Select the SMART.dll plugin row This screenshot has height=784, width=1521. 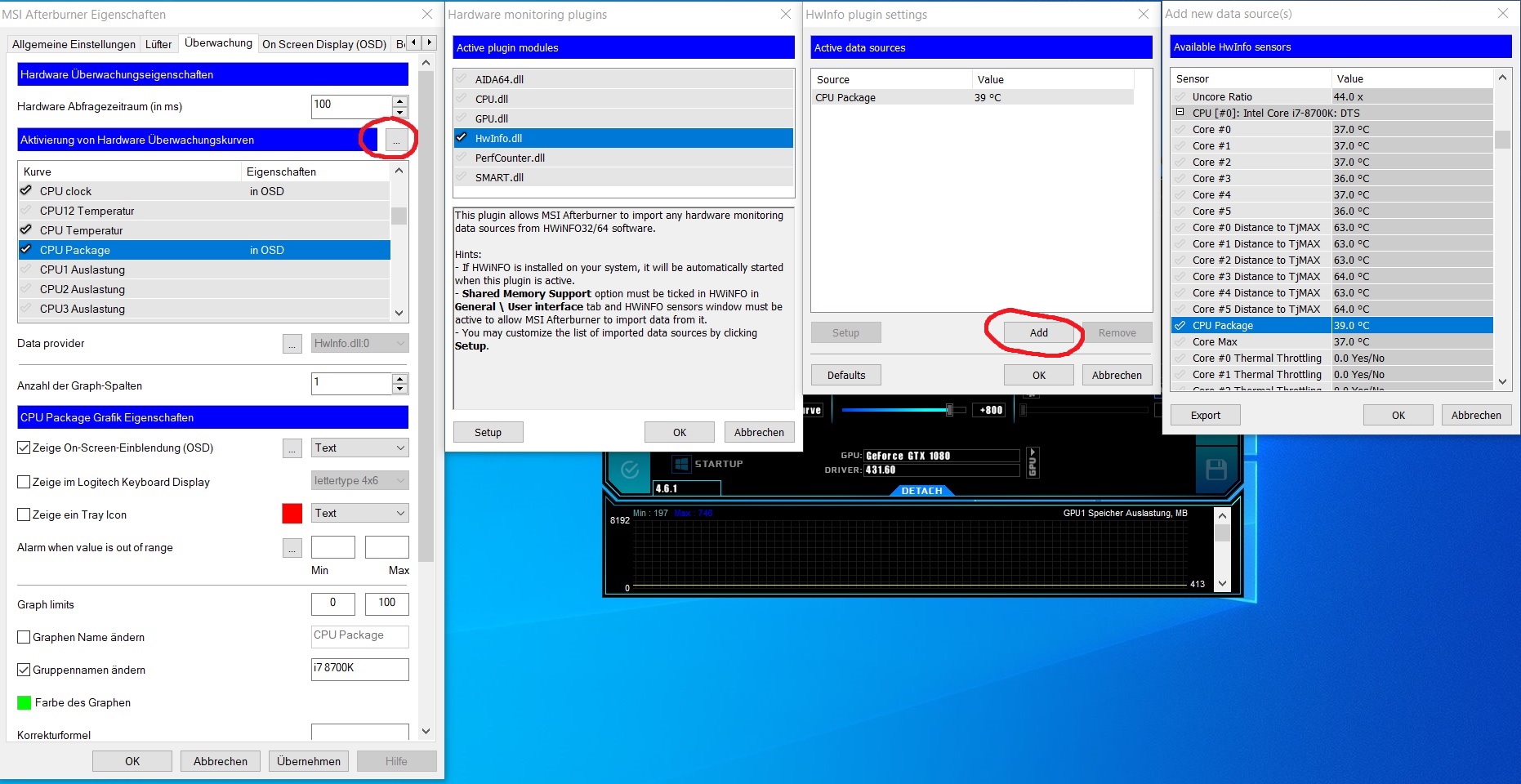coord(623,177)
